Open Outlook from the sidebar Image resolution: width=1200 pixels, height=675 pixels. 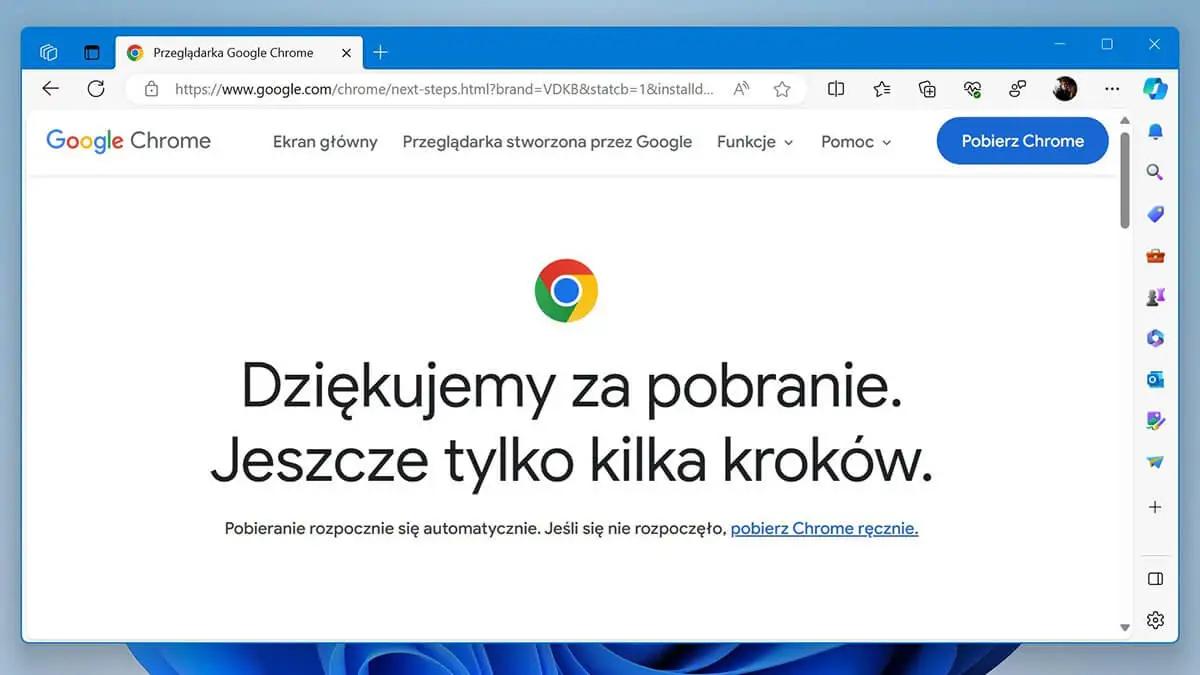pyautogui.click(x=1155, y=380)
